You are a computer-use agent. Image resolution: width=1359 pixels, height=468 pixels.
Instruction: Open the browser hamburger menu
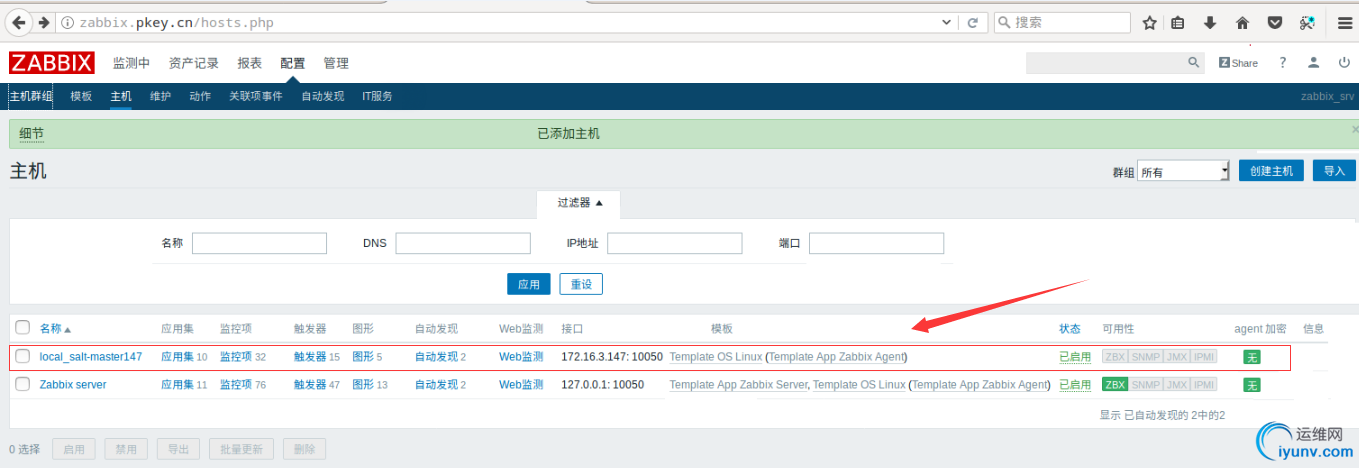coord(1345,22)
